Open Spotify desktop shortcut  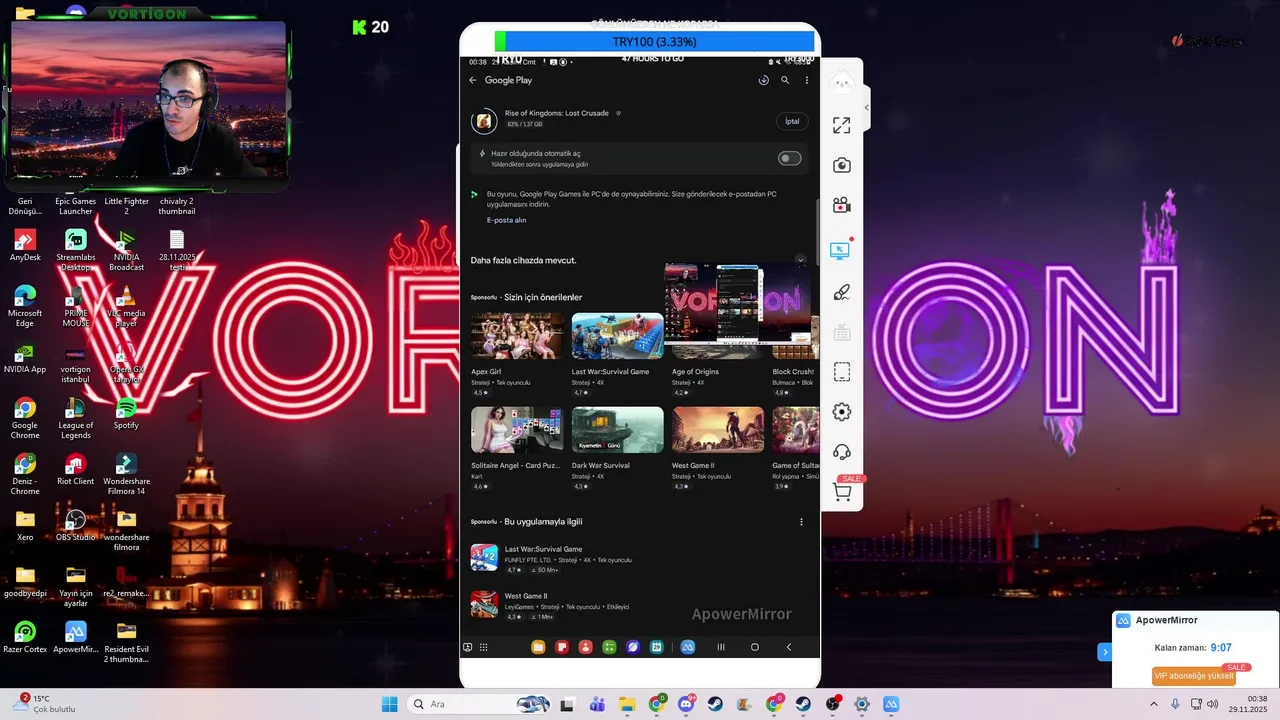[x=126, y=414]
